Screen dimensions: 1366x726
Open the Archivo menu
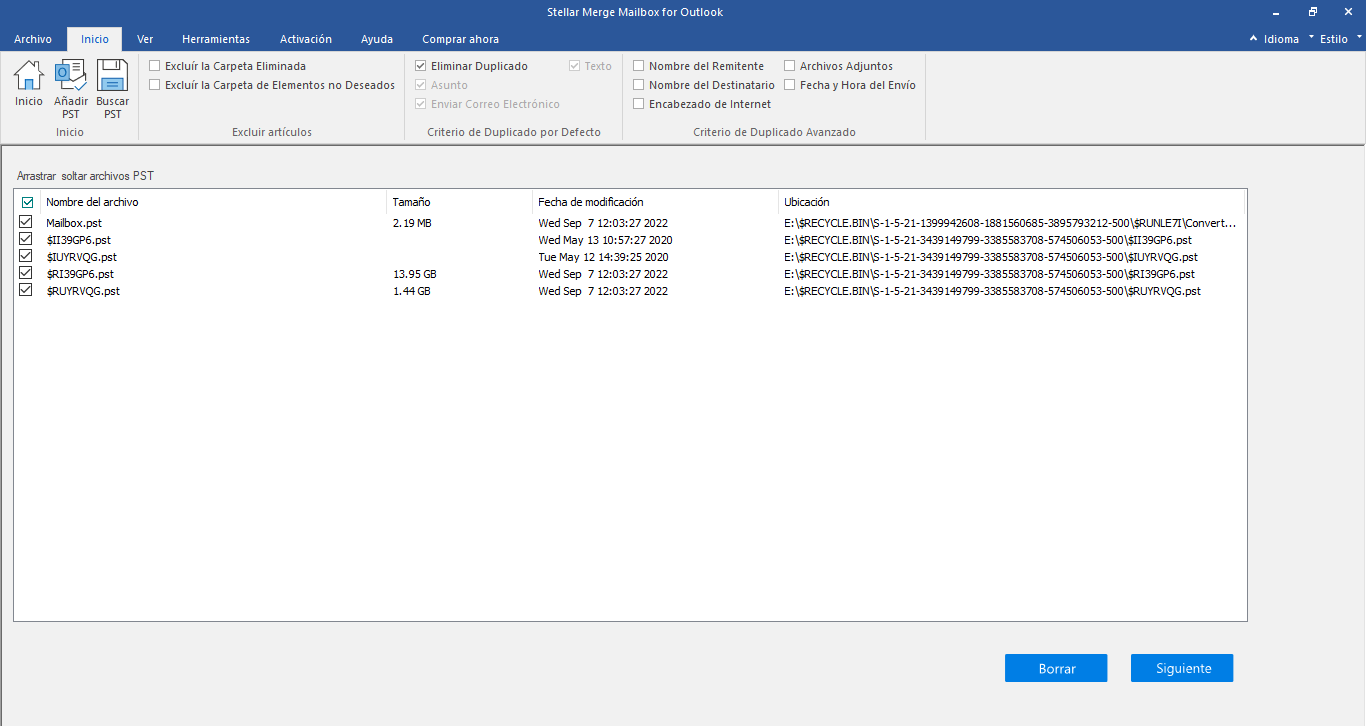pyautogui.click(x=33, y=39)
